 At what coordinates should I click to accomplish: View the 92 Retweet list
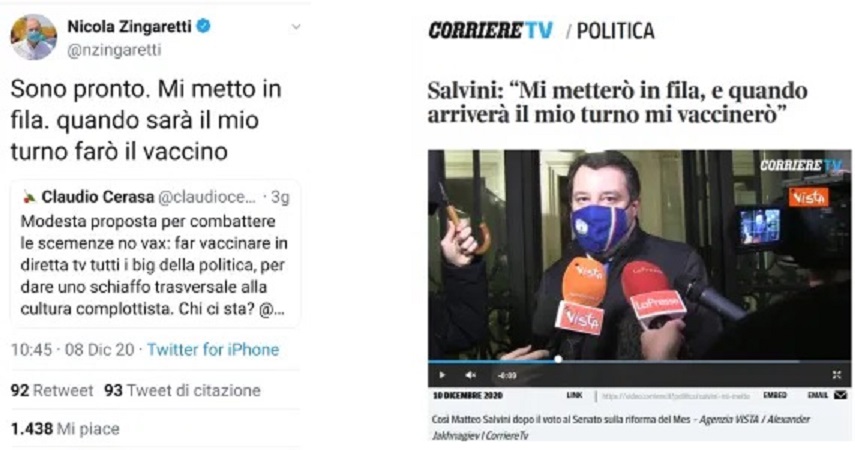[x=52, y=391]
